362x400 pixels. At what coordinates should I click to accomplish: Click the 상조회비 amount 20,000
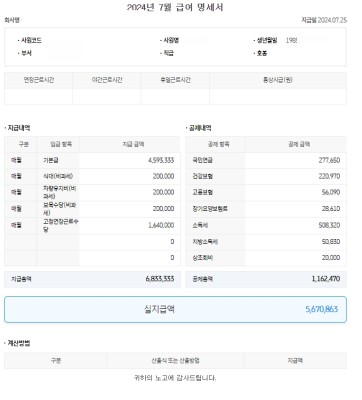click(331, 258)
